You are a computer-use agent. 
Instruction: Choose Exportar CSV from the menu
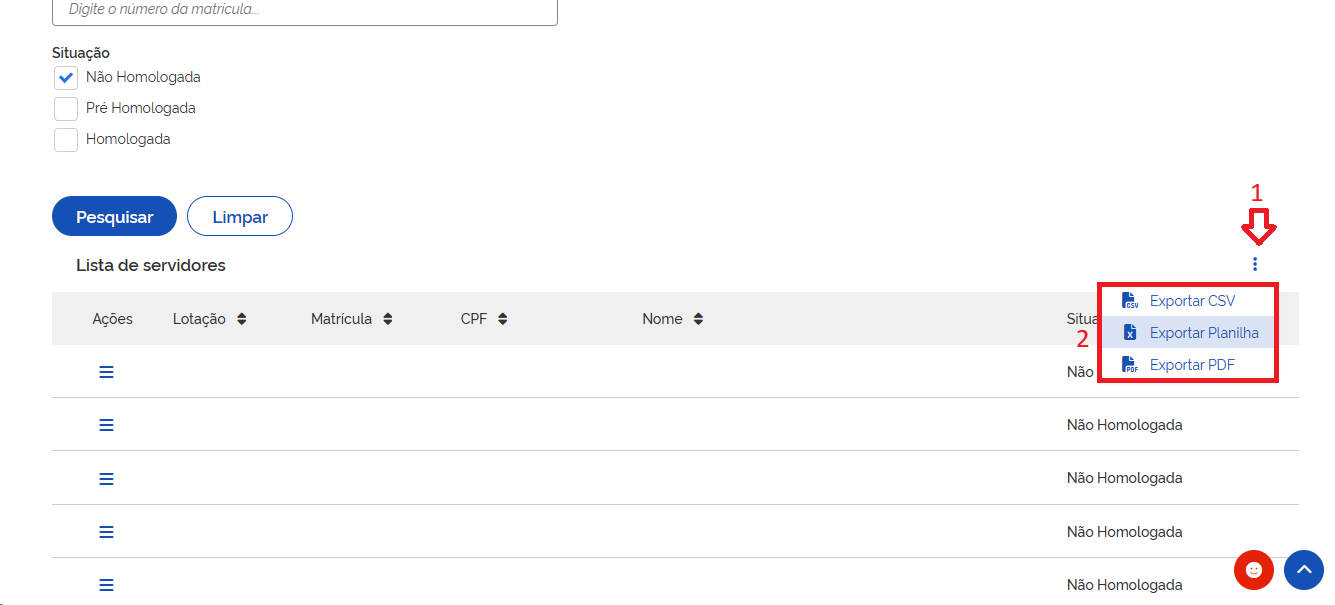1192,301
